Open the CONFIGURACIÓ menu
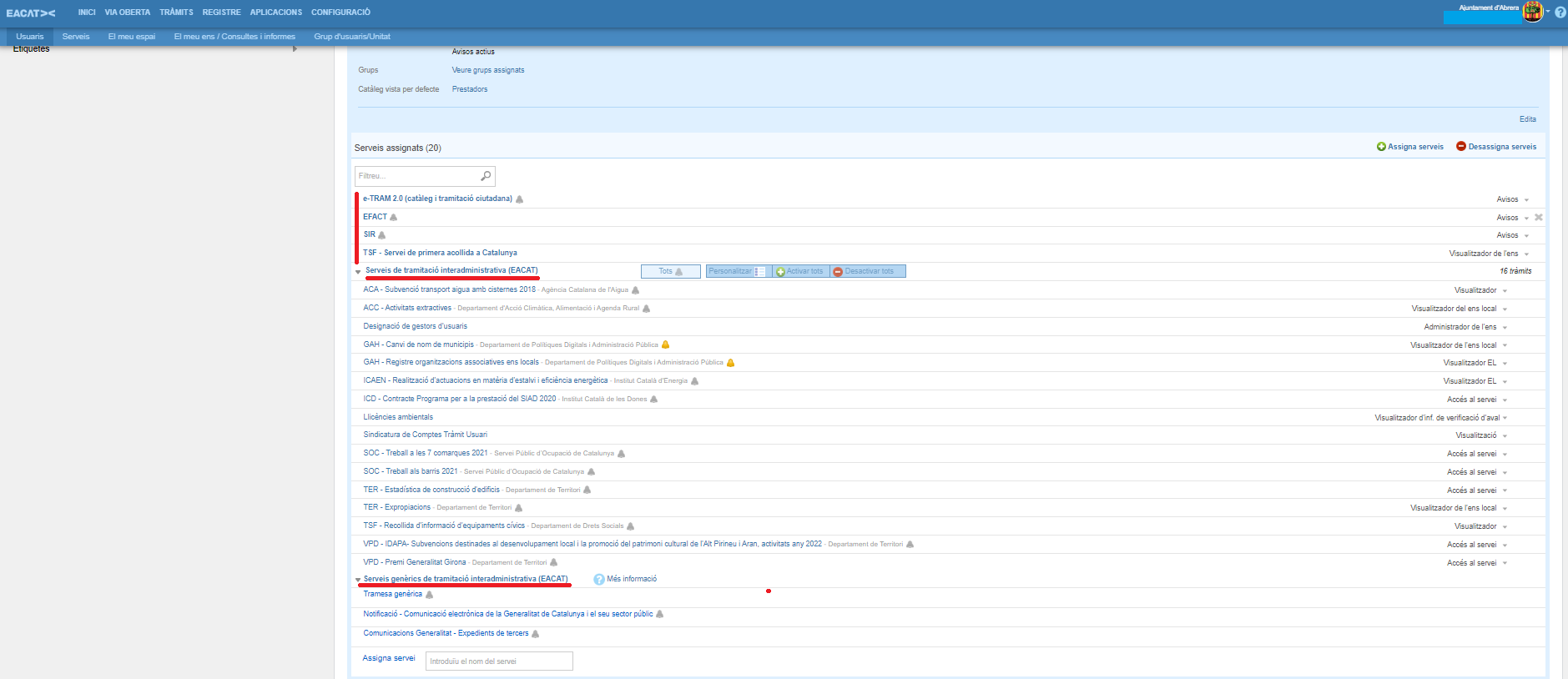The height and width of the screenshot is (679, 1568). (340, 13)
